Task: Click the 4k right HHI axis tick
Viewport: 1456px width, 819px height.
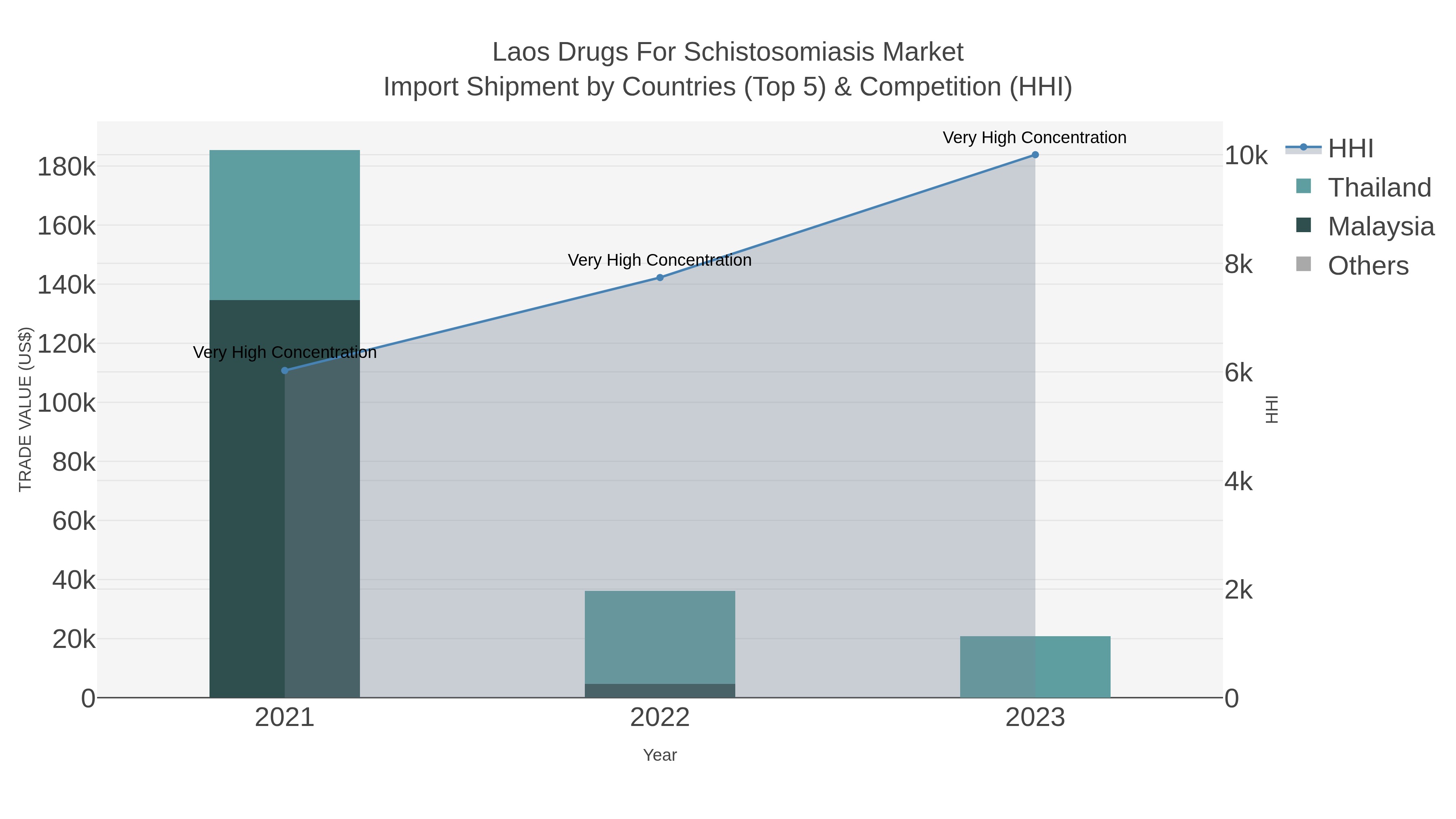Action: pos(1239,482)
